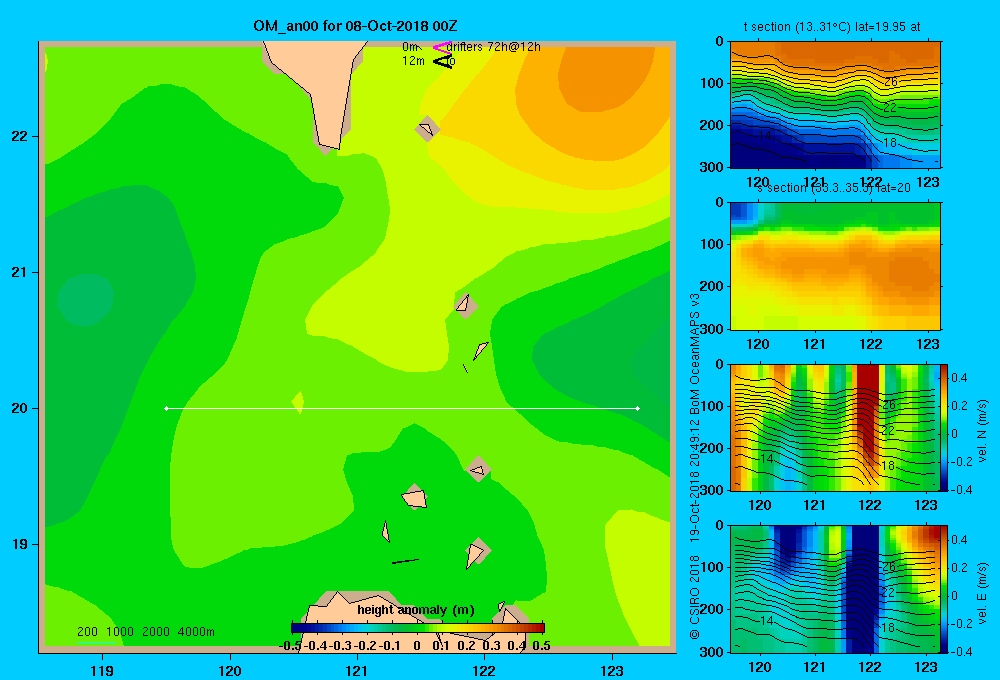Viewport: 1000px width, 680px height.
Task: Click the '1000' depth contour legend value
Action: click(x=120, y=632)
